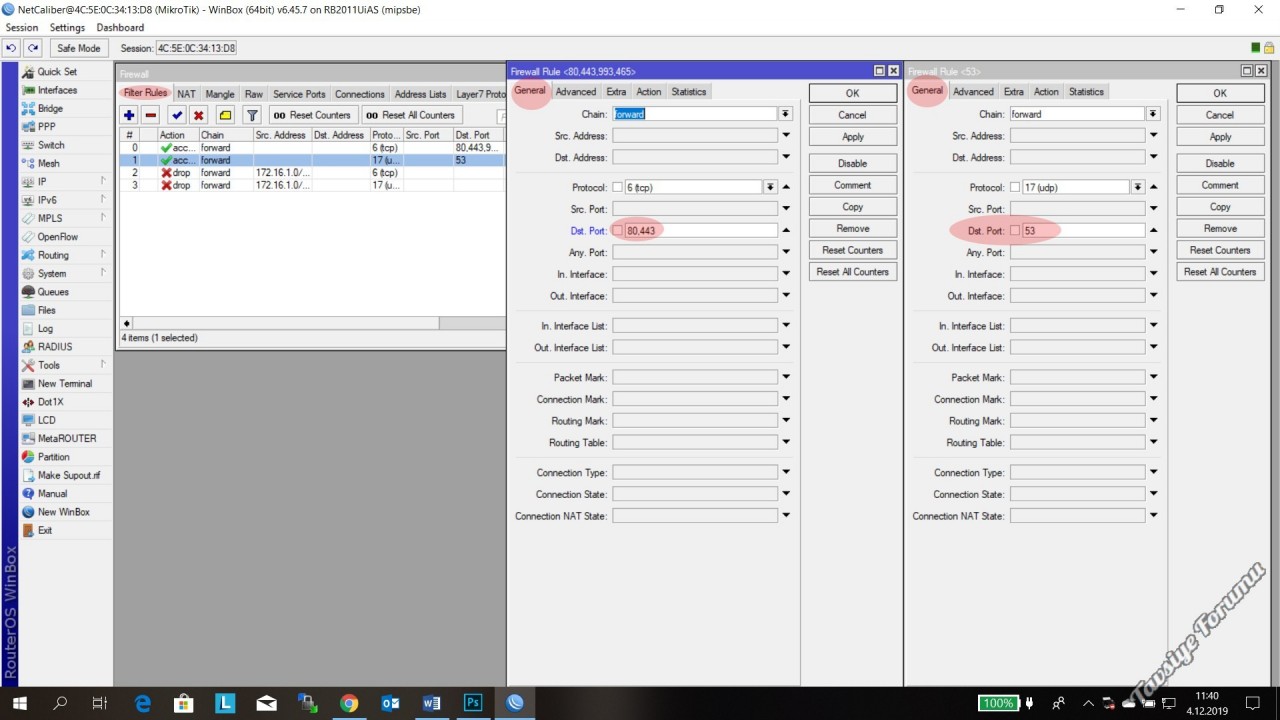Click the enable rule checkmark icon
The width and height of the screenshot is (1280, 720).
pos(177,115)
